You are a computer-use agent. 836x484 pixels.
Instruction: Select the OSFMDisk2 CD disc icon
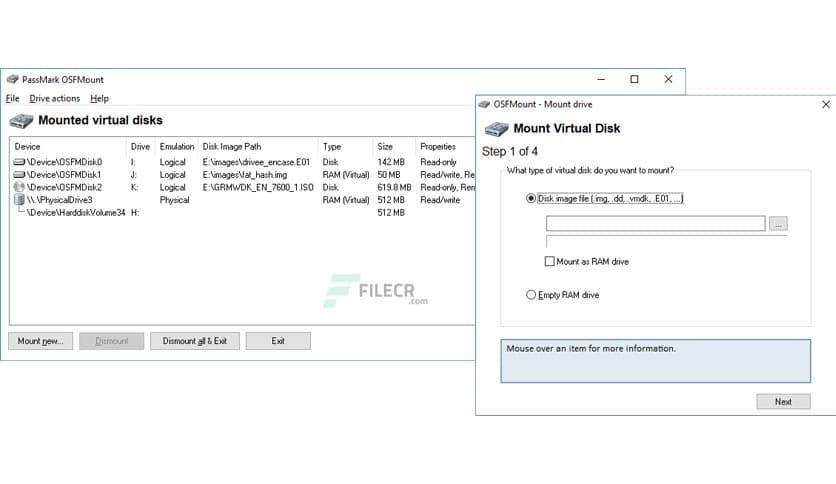[x=19, y=187]
